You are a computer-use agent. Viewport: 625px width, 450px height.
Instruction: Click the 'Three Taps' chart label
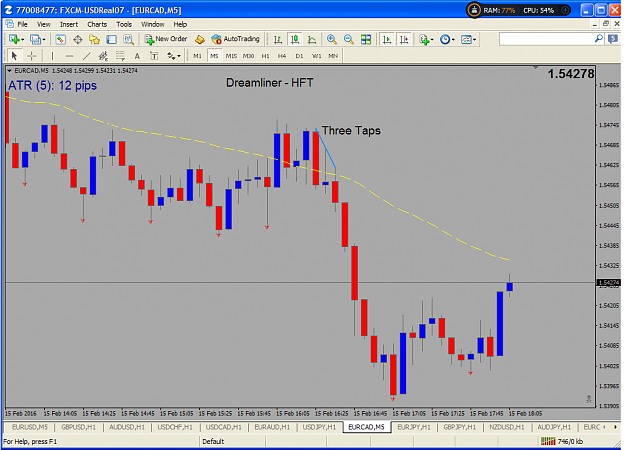(351, 130)
